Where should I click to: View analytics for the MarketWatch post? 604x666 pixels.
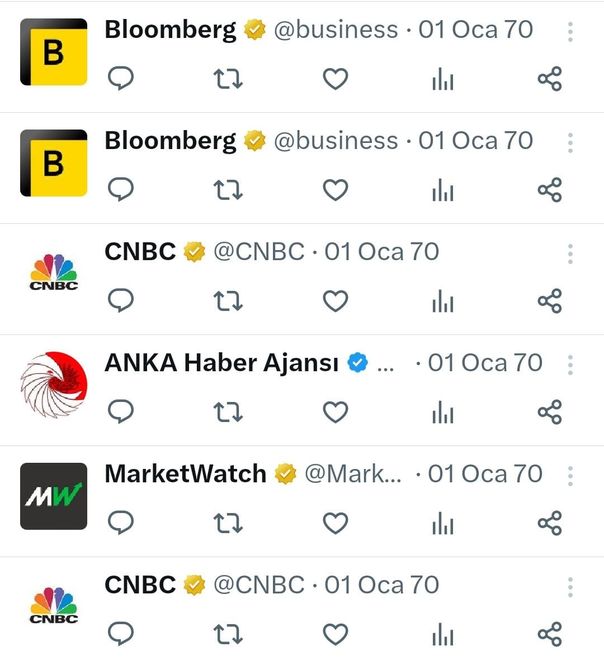442,522
